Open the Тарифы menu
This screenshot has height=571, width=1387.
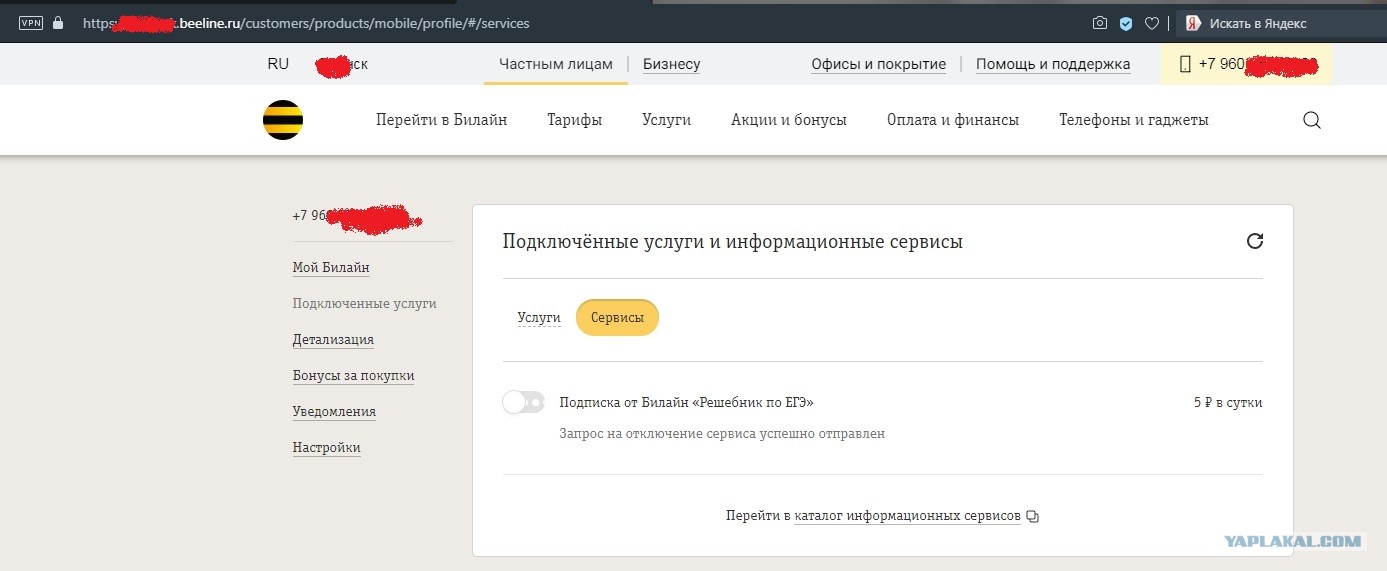575,120
